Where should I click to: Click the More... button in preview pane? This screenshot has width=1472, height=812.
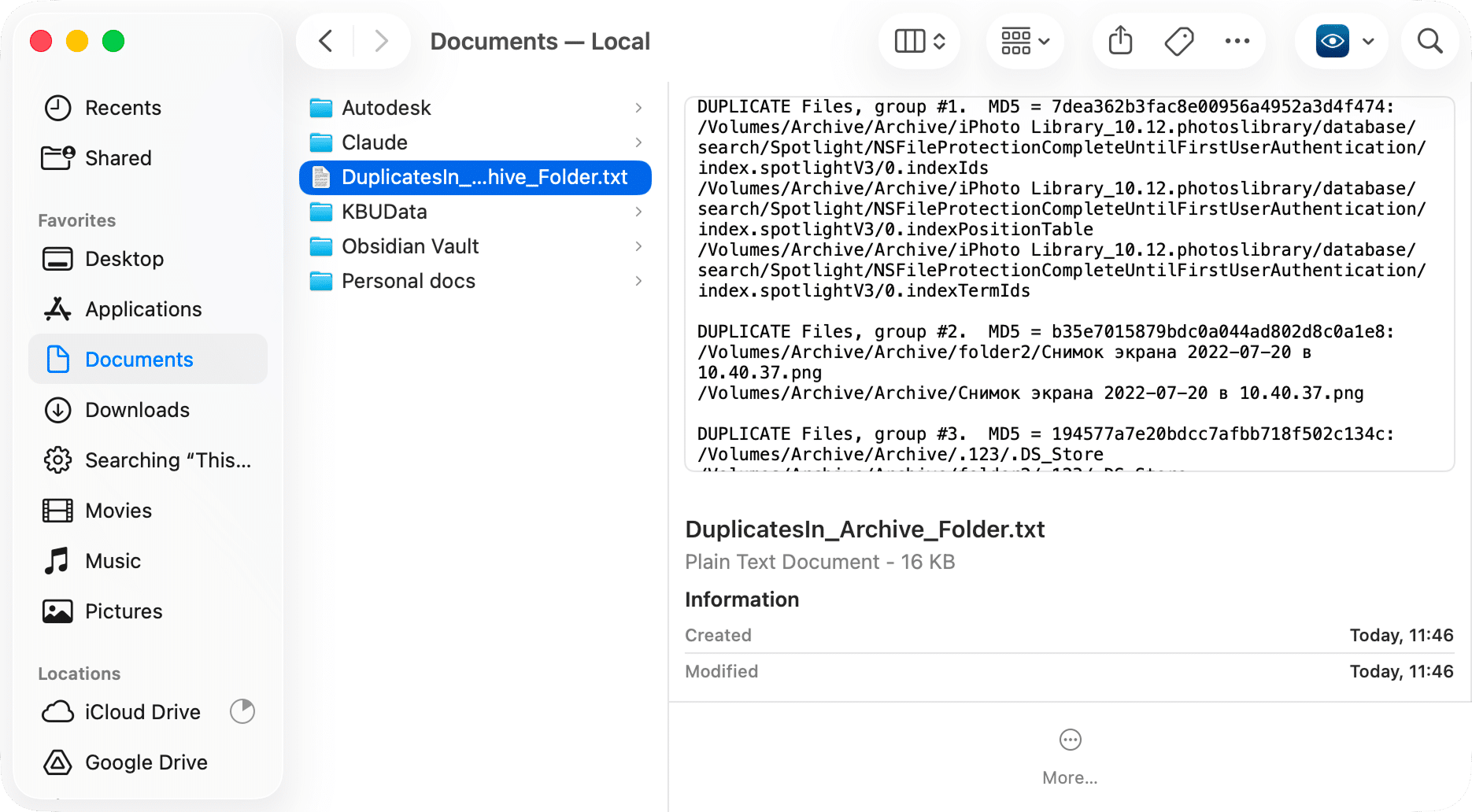1070,757
